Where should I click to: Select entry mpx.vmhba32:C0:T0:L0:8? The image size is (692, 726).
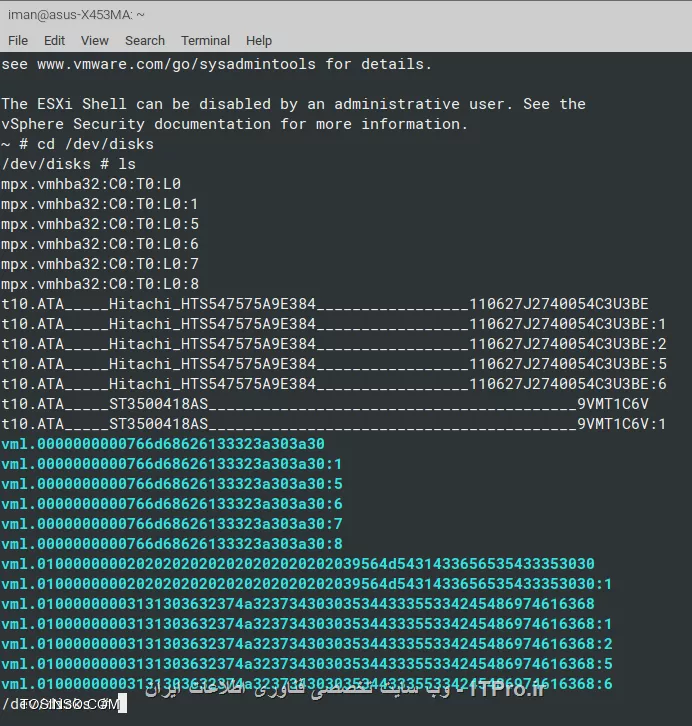pyautogui.click(x=100, y=284)
